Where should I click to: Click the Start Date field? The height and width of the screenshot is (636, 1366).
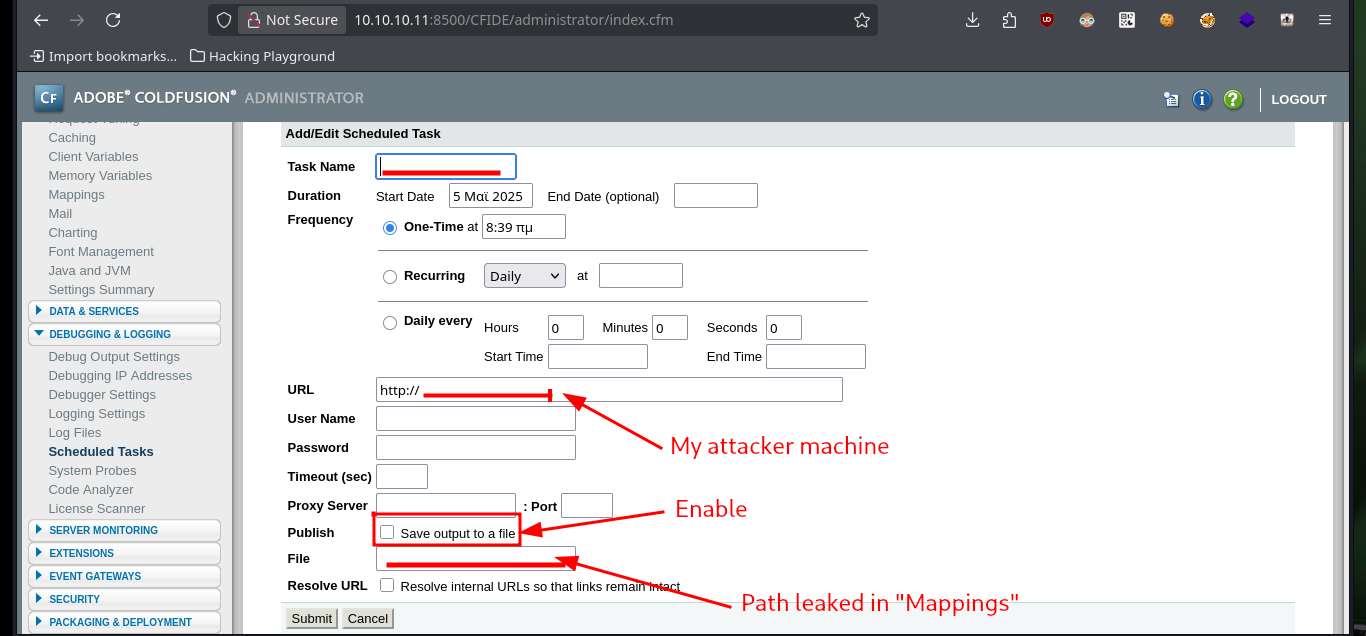coord(491,196)
